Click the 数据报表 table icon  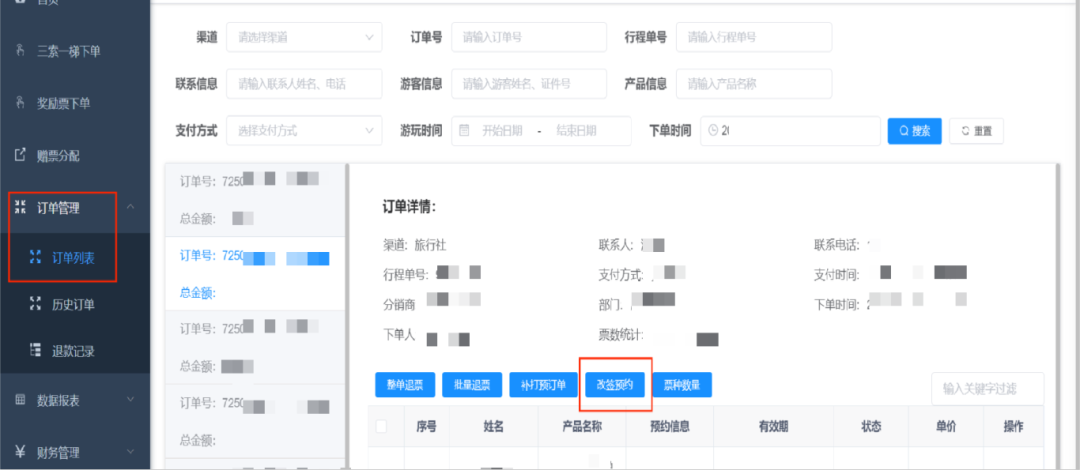click(20, 400)
